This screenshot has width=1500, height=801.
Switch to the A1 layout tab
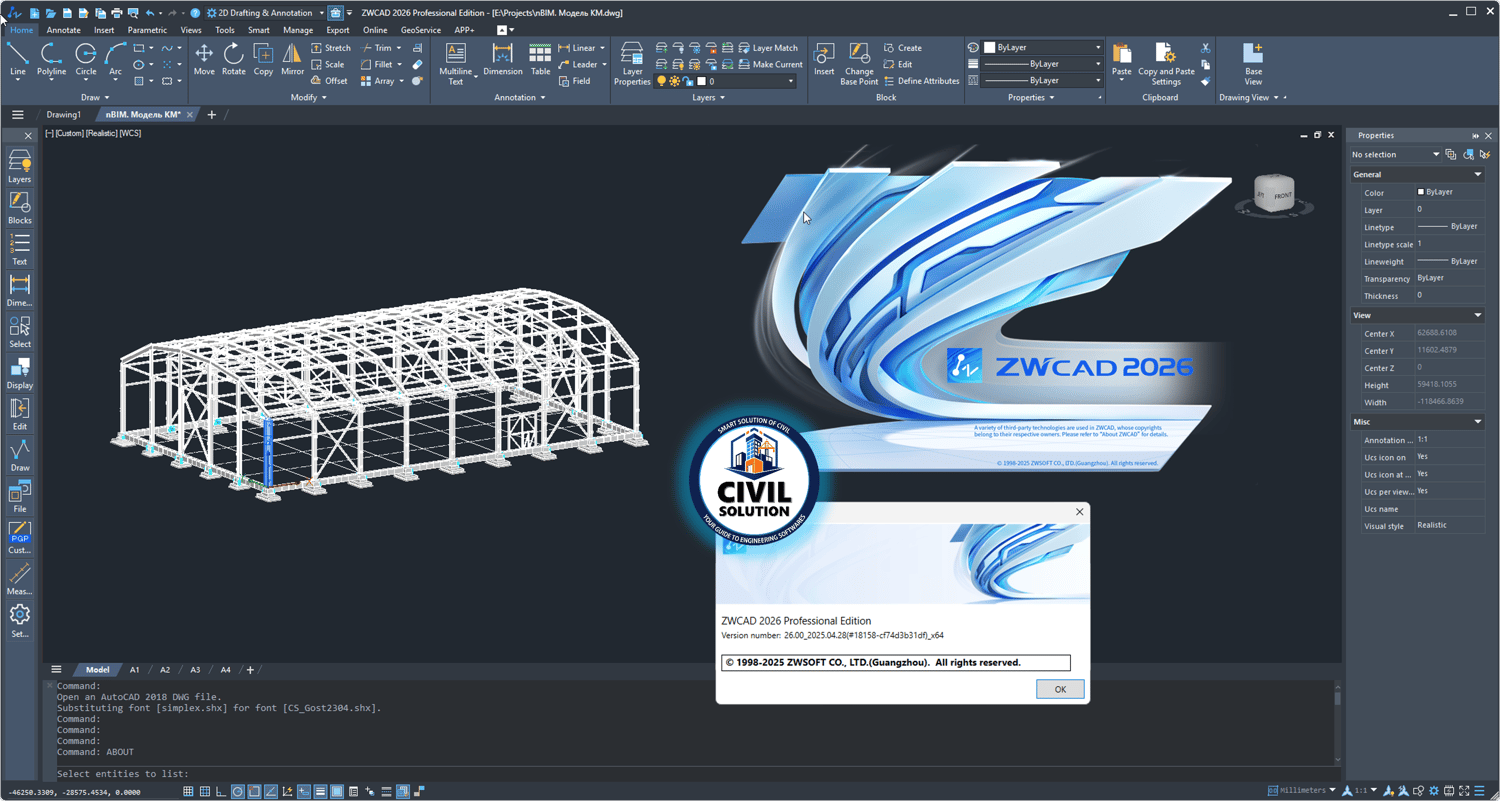click(x=135, y=670)
